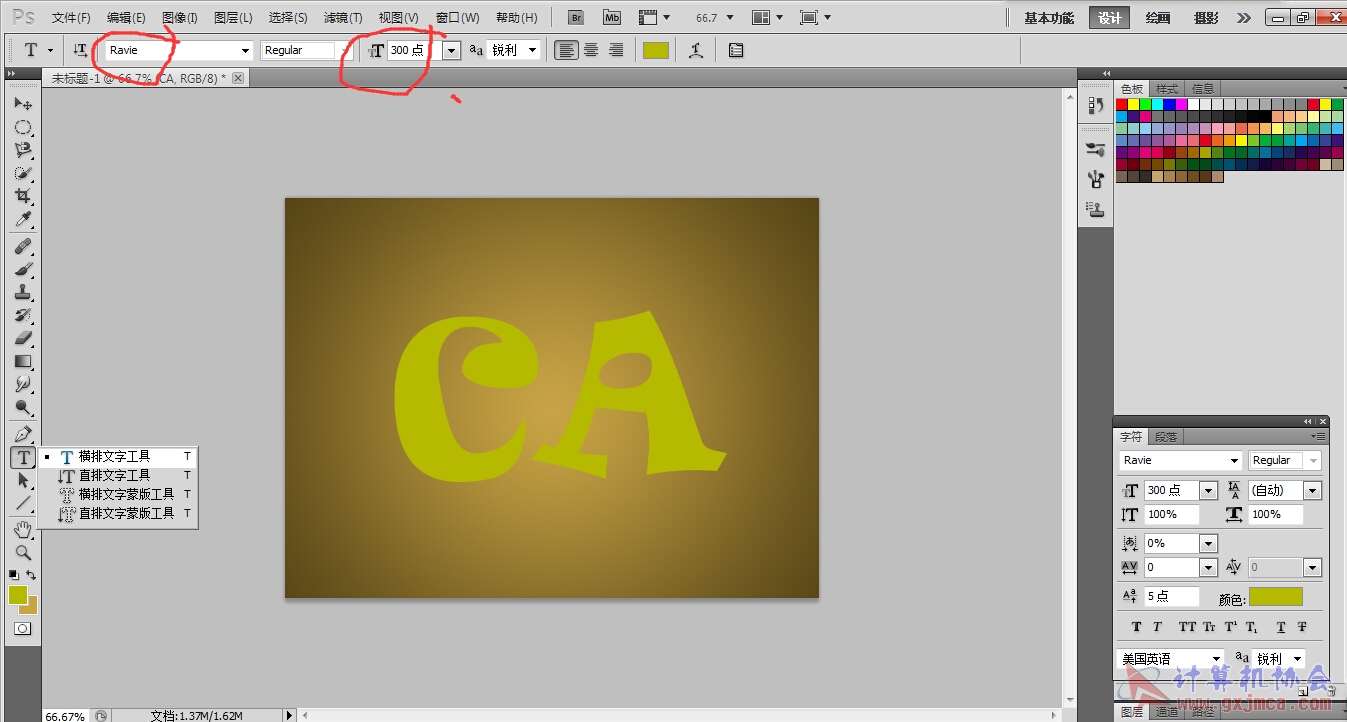Viewport: 1347px width, 722px height.
Task: Choose 直排文字工具 from the flyout
Action: pos(114,475)
